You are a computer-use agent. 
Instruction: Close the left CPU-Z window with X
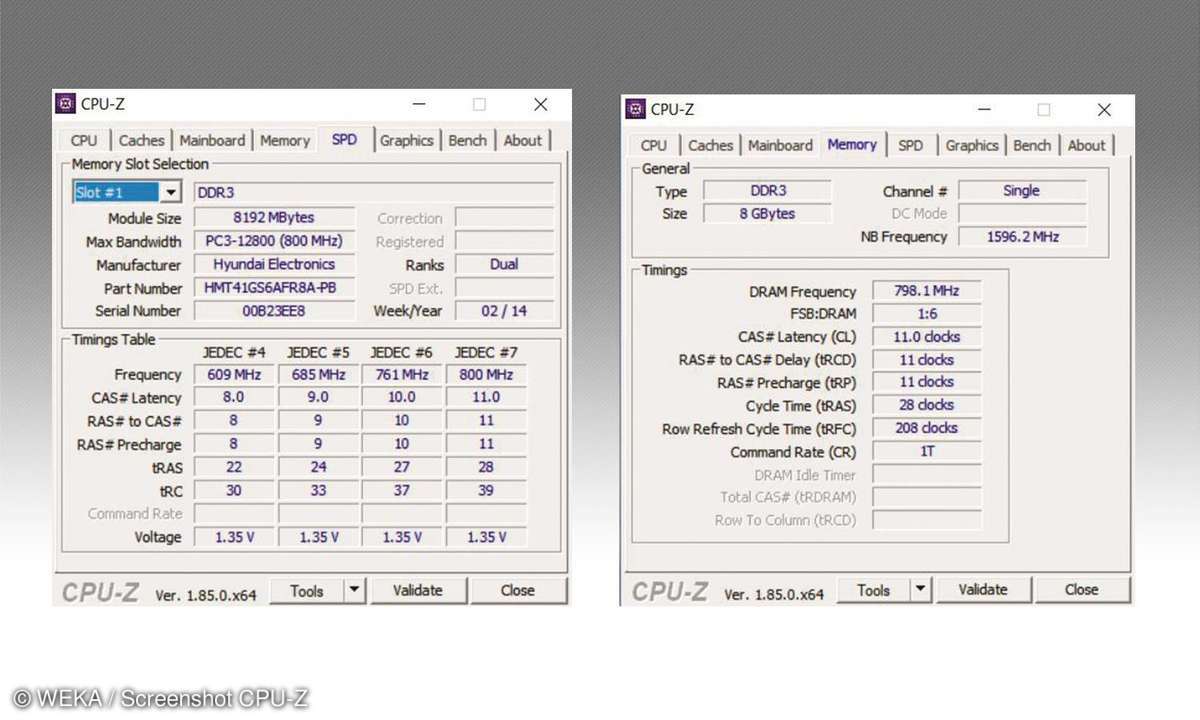coord(541,104)
